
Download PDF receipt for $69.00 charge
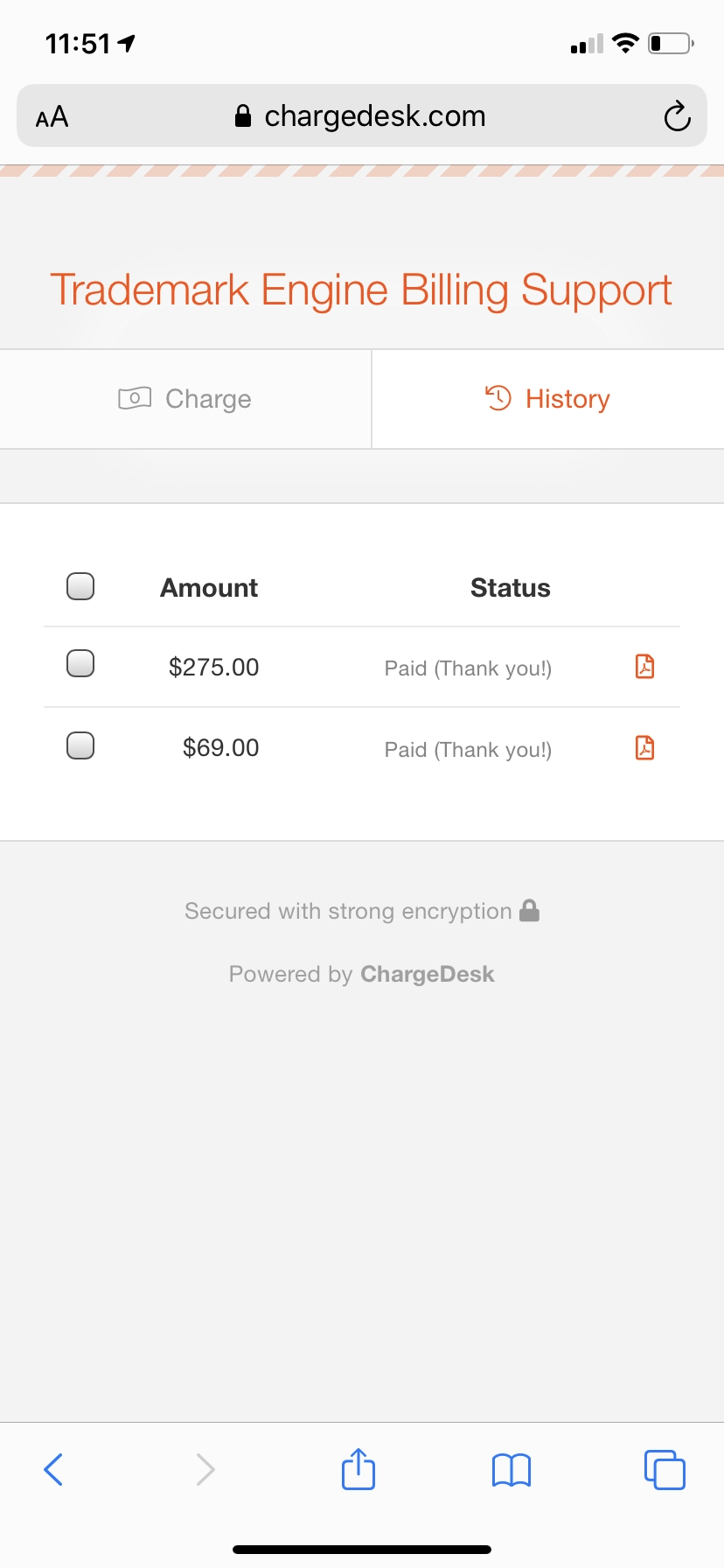(x=644, y=748)
